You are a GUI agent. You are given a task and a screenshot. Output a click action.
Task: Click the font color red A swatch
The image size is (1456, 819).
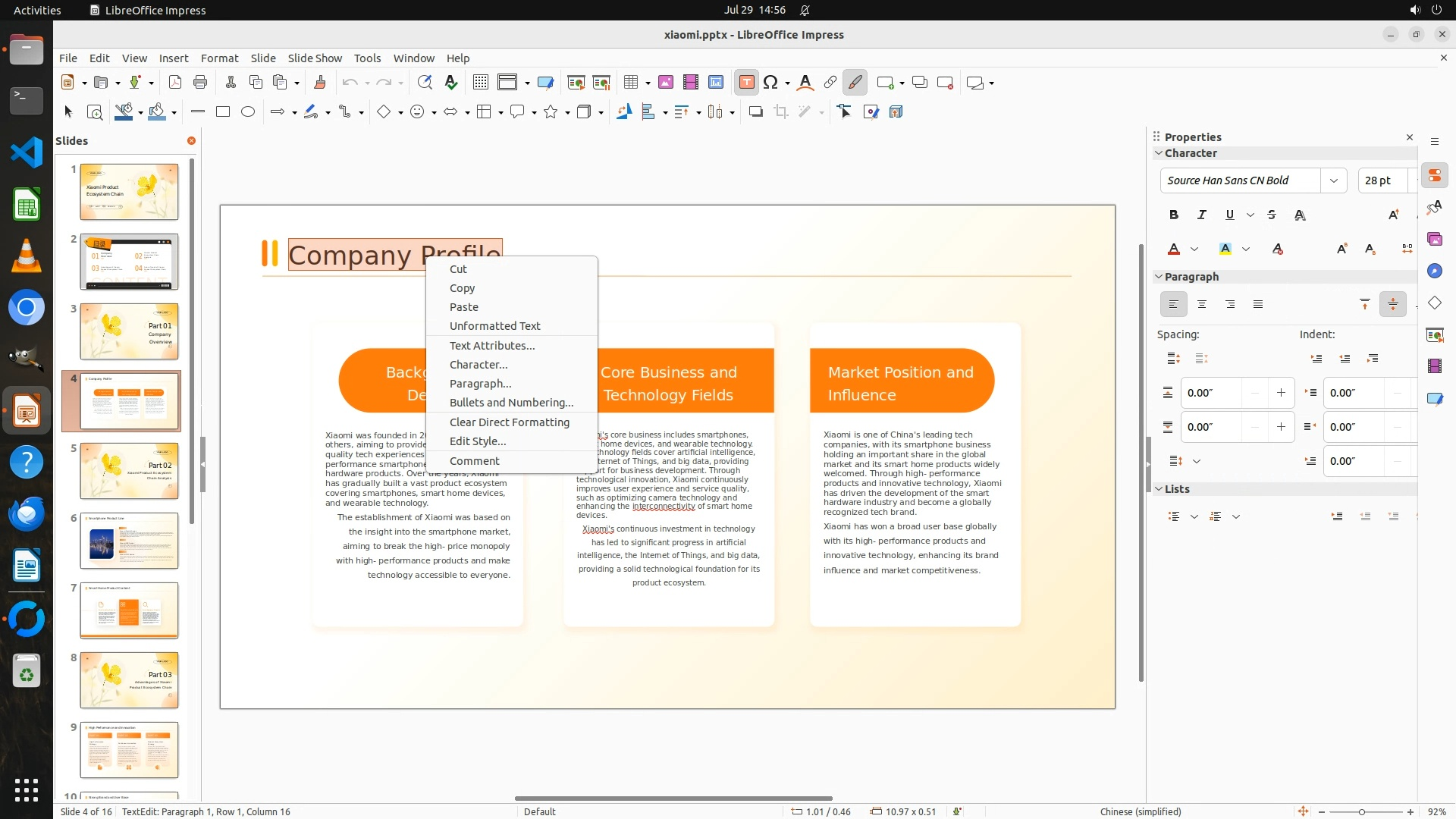(1174, 249)
